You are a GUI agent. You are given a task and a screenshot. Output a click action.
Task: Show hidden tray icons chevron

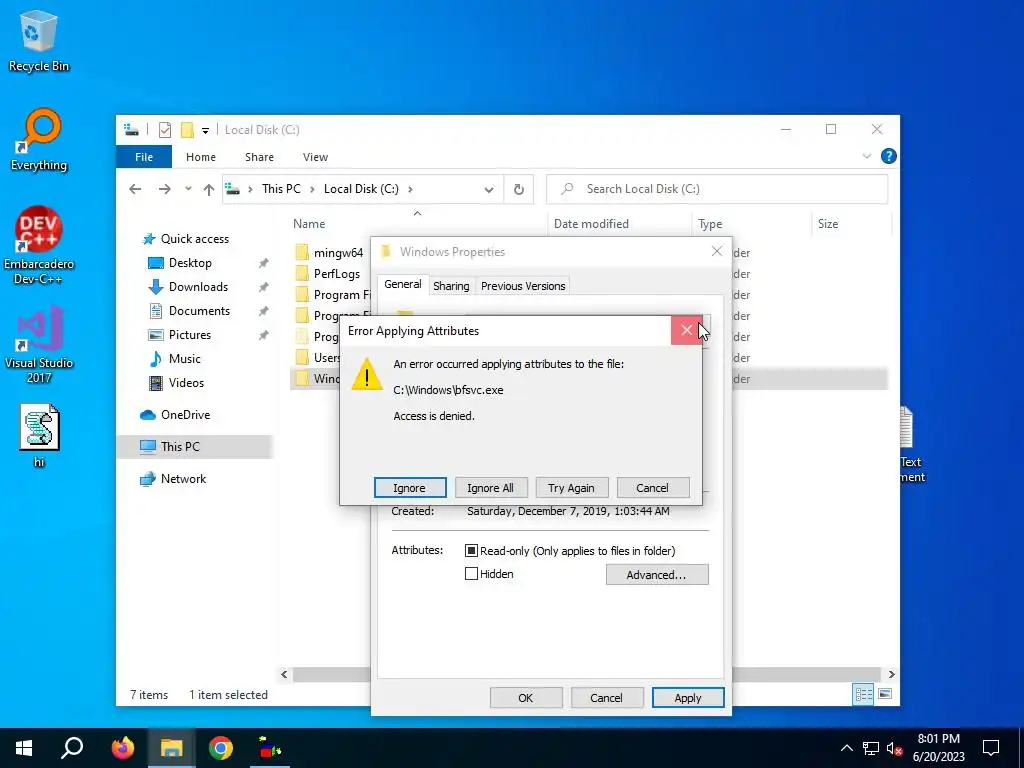[846, 748]
